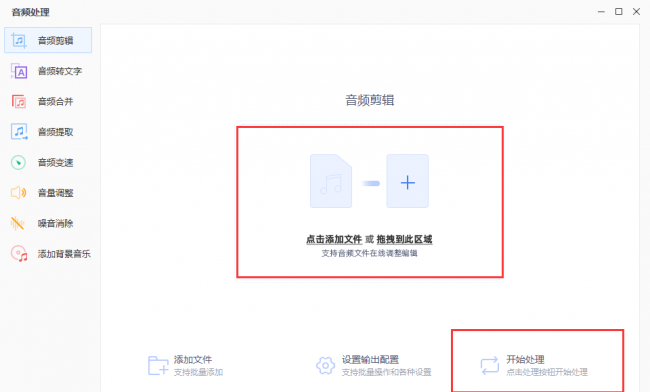Click the 音量调整 speaker icon
Image resolution: width=650 pixels, height=392 pixels.
[x=18, y=193]
